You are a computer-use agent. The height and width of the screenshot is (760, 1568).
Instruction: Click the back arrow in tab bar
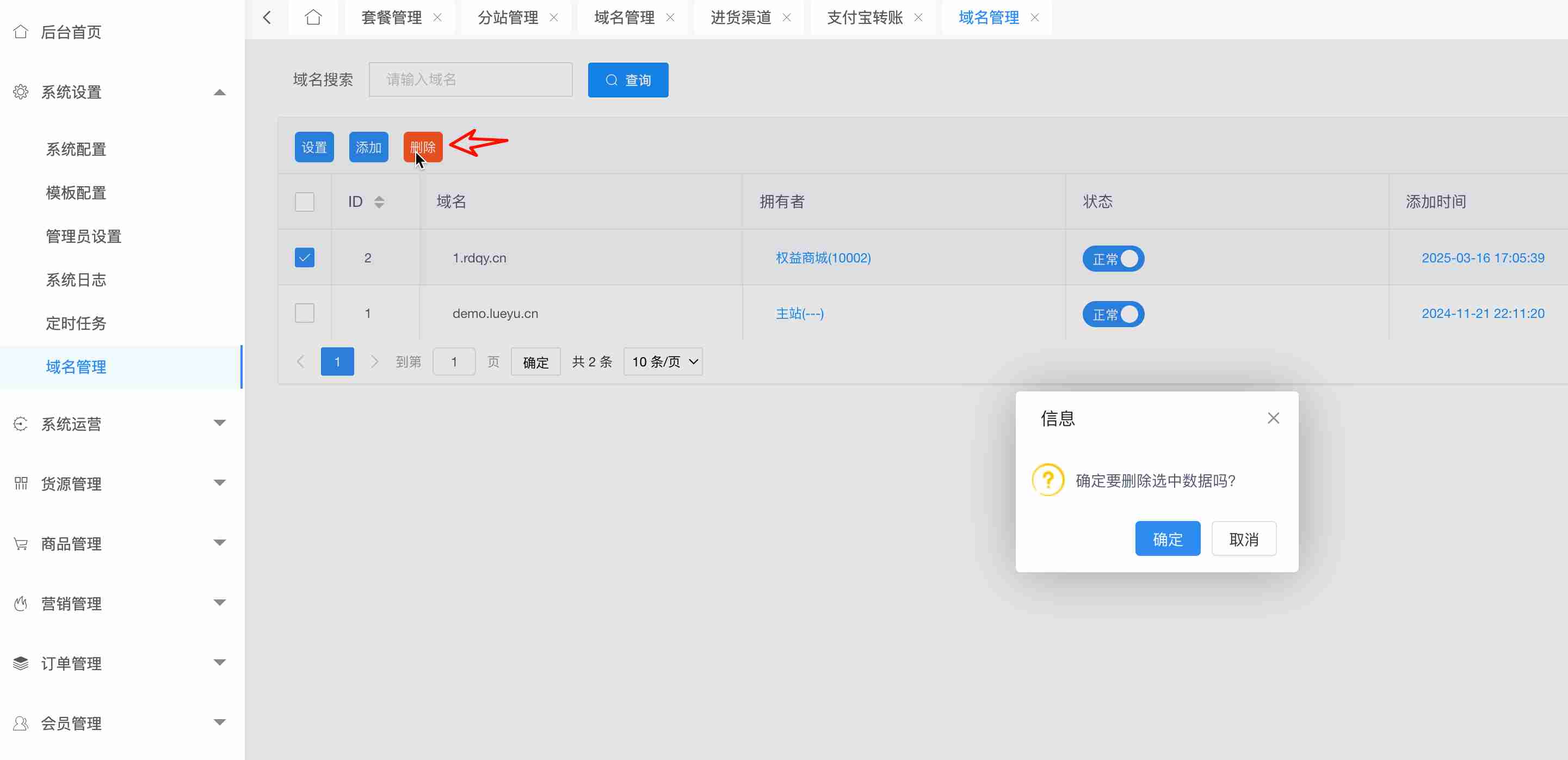[x=267, y=17]
